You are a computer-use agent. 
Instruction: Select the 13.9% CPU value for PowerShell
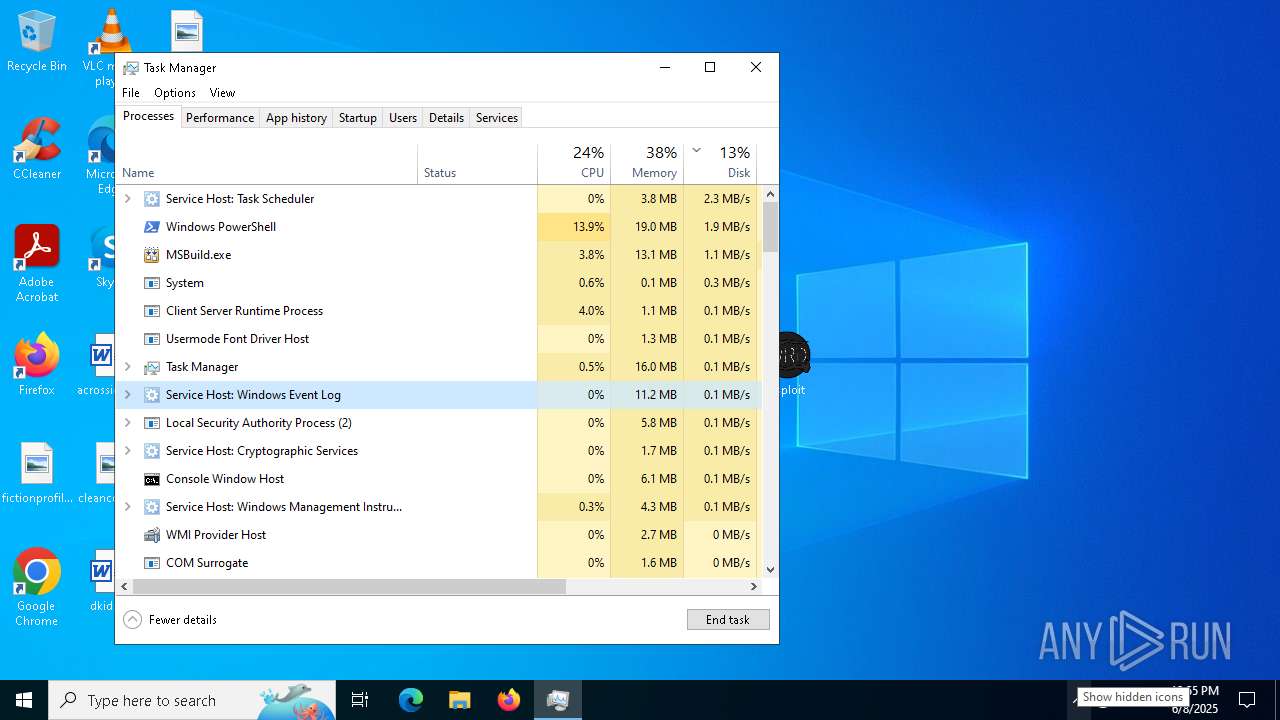pos(574,227)
